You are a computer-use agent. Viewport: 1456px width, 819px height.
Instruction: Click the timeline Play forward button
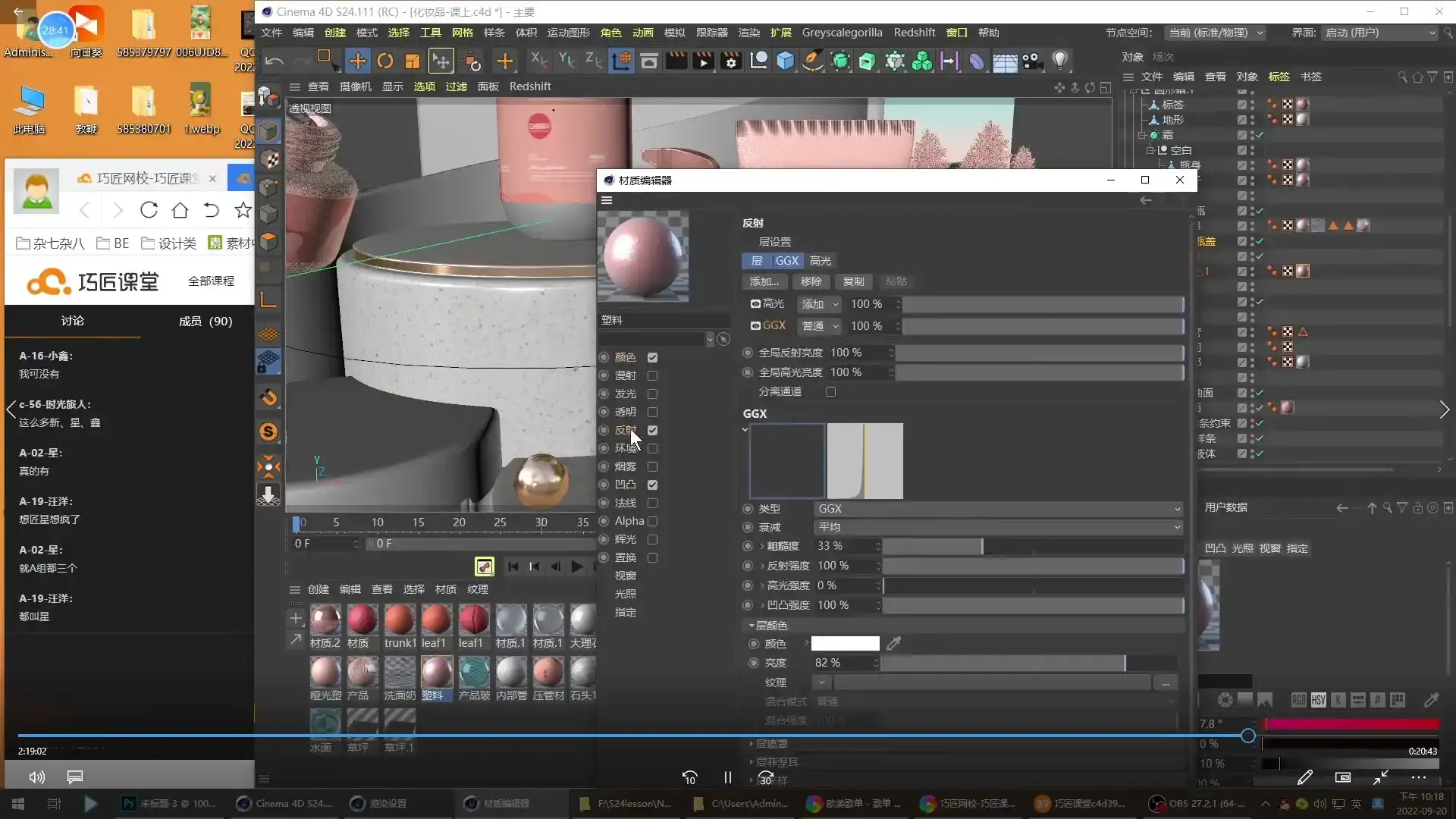(576, 566)
